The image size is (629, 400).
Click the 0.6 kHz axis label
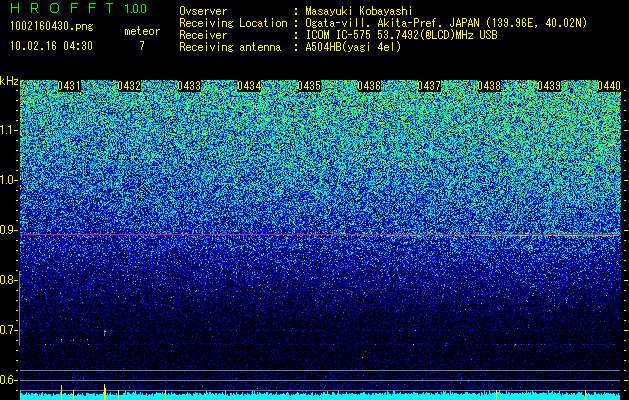pyautogui.click(x=9, y=380)
